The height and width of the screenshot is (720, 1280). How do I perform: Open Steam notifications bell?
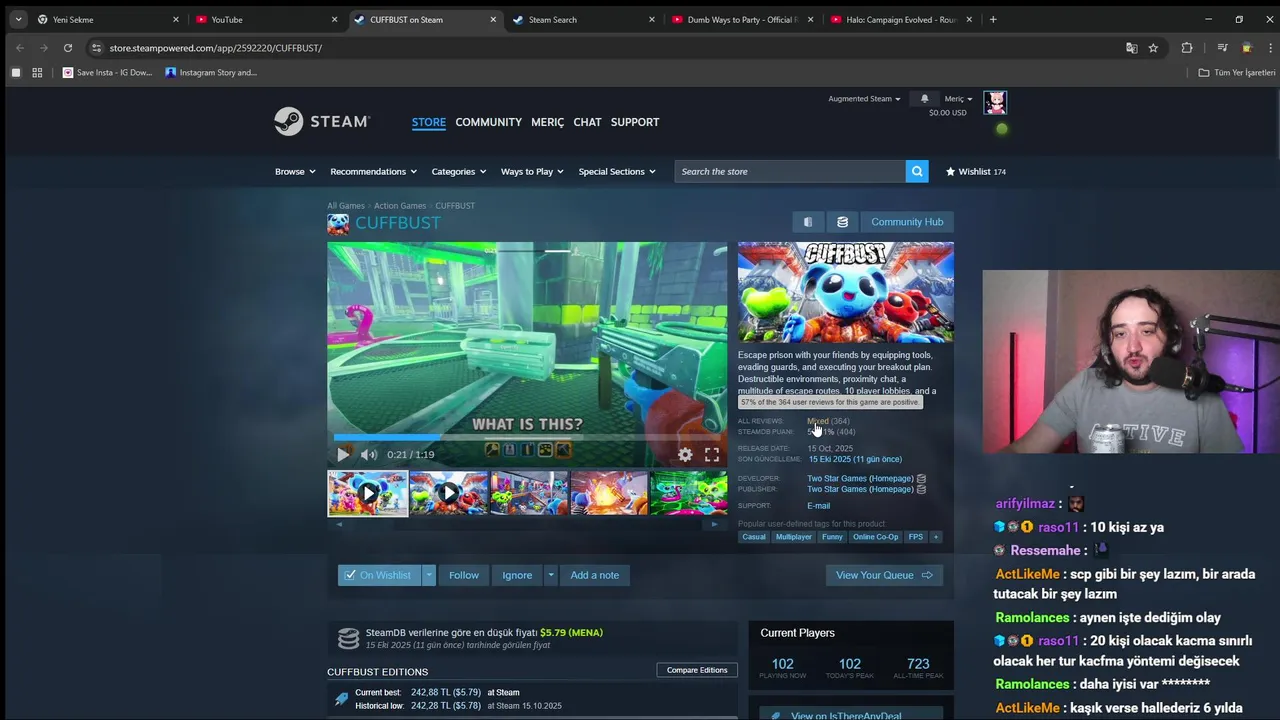[924, 99]
